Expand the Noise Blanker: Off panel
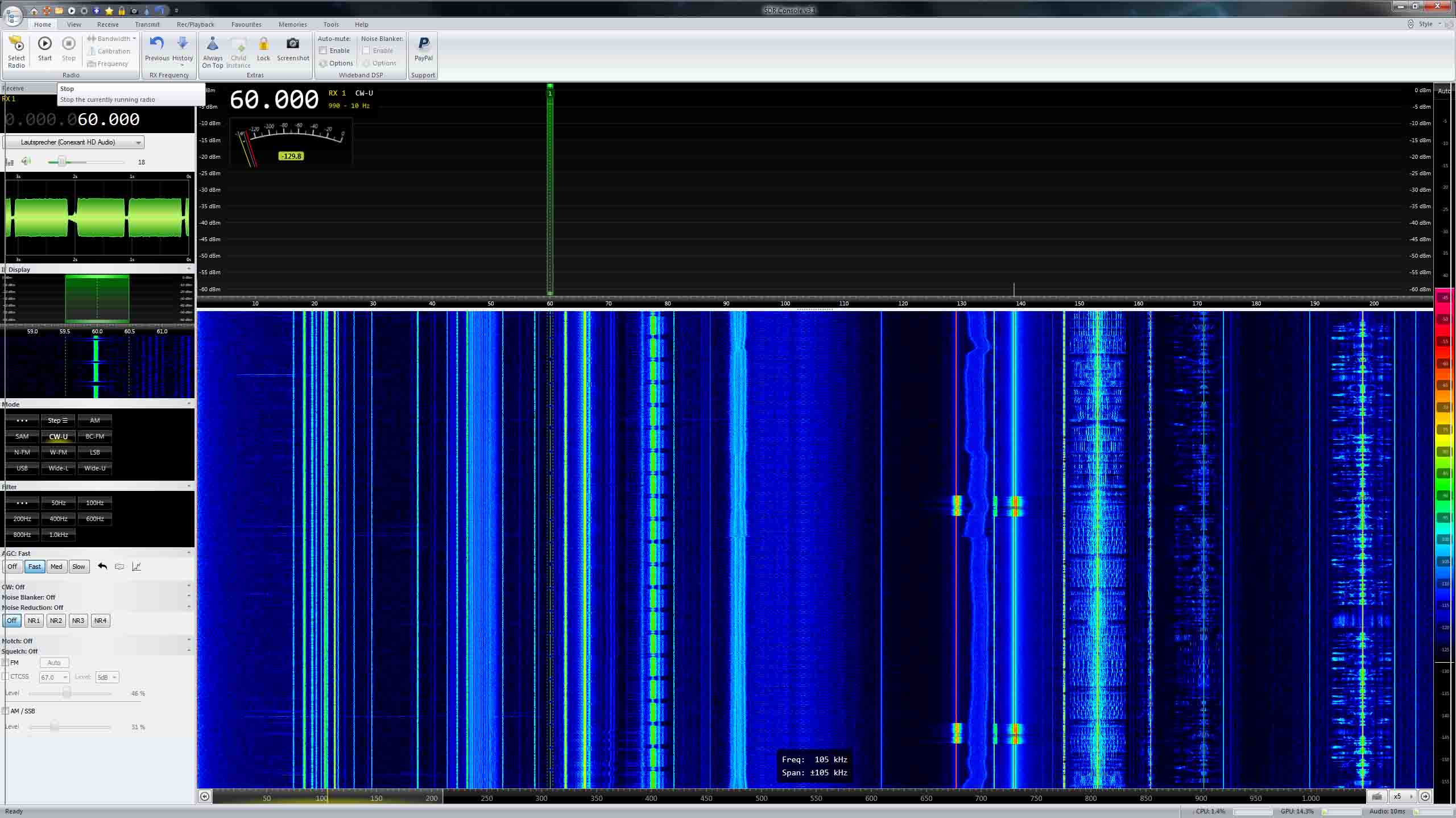Screen dimensions: 1456x818 tap(189, 596)
